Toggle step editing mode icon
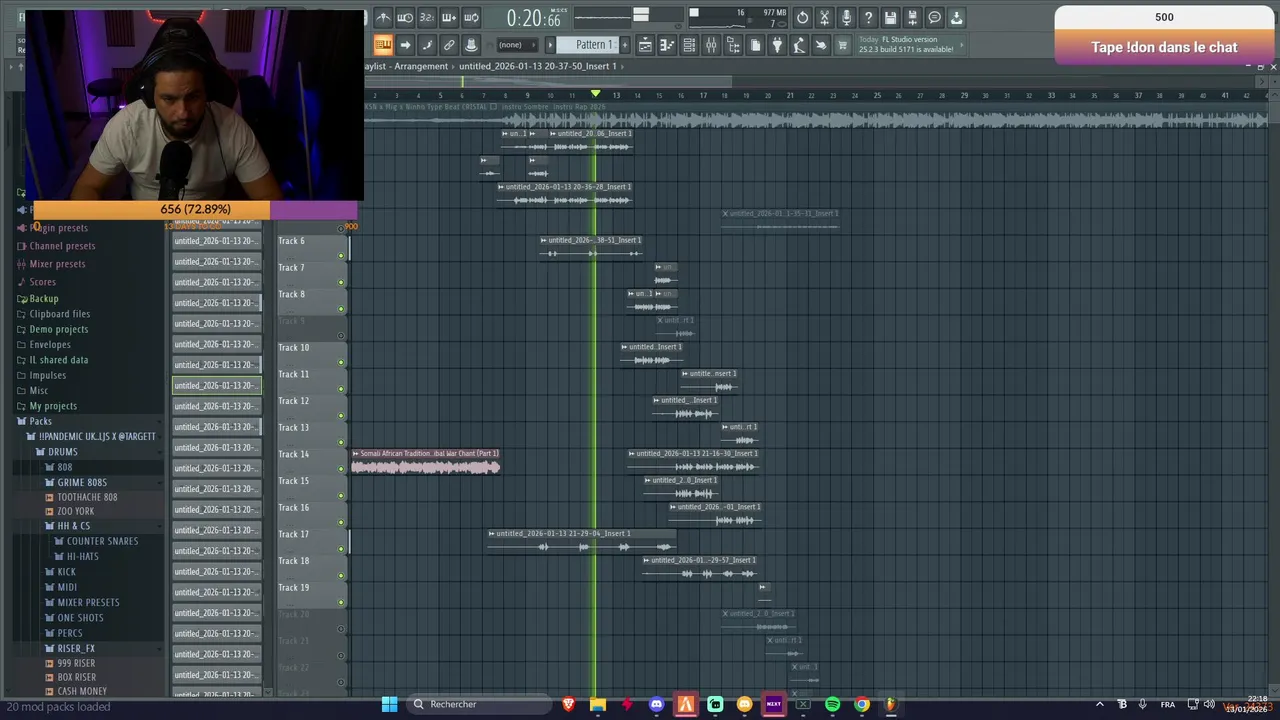 [x=427, y=45]
